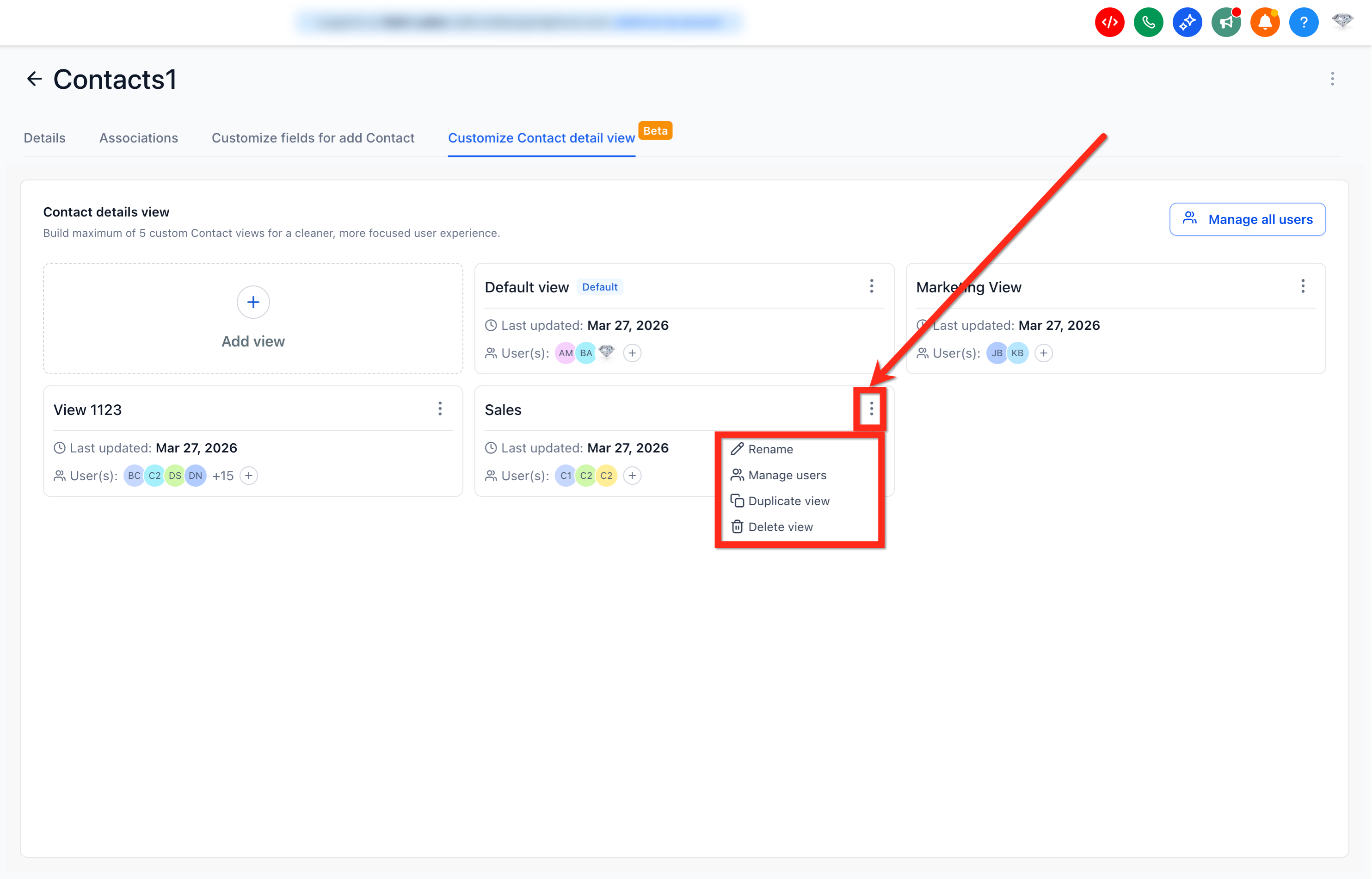The height and width of the screenshot is (879, 1372).
Task: Add a user to Default view
Action: [632, 353]
